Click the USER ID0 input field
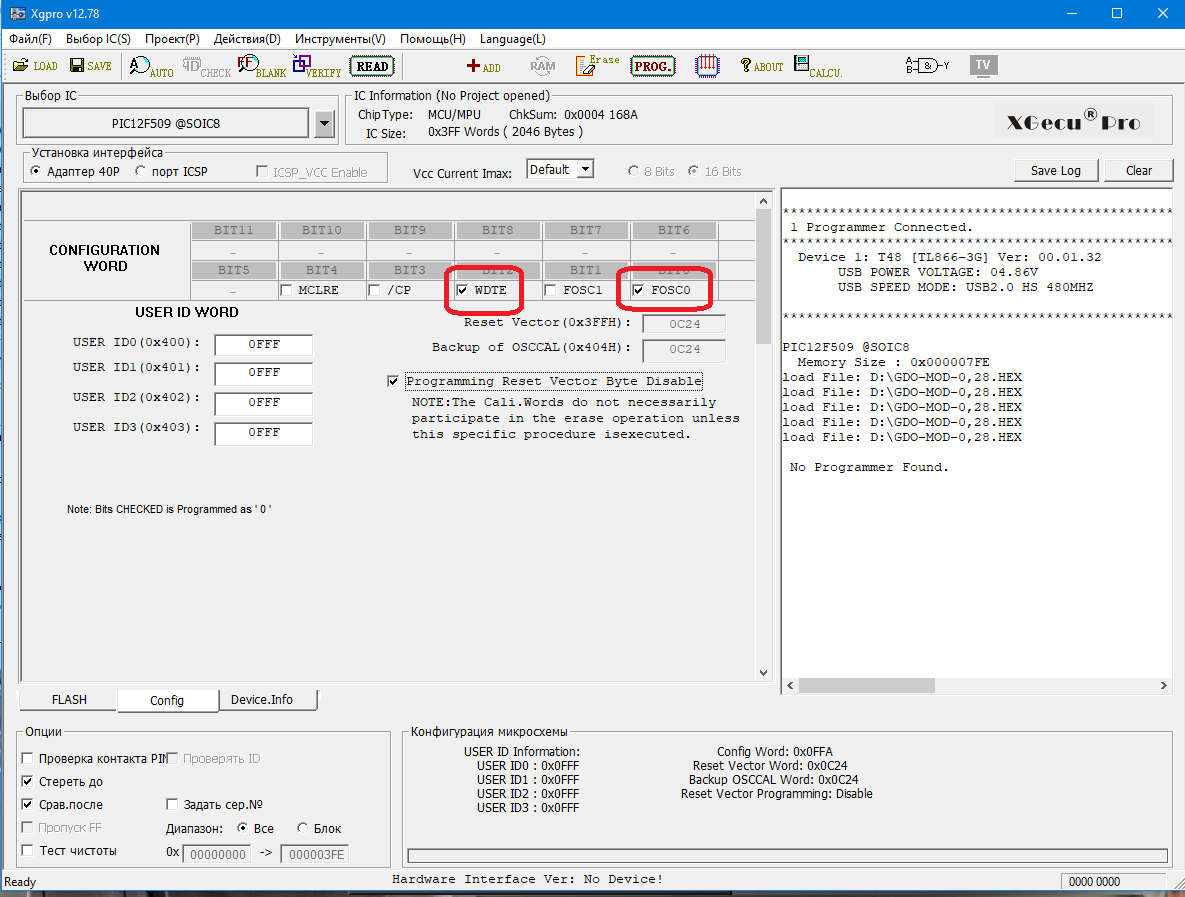The height and width of the screenshot is (897, 1185). pyautogui.click(x=264, y=345)
